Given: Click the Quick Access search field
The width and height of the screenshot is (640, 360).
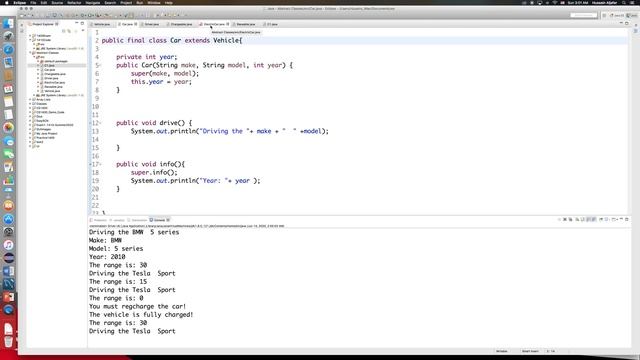Looking at the screenshot, I should tap(583, 15).
